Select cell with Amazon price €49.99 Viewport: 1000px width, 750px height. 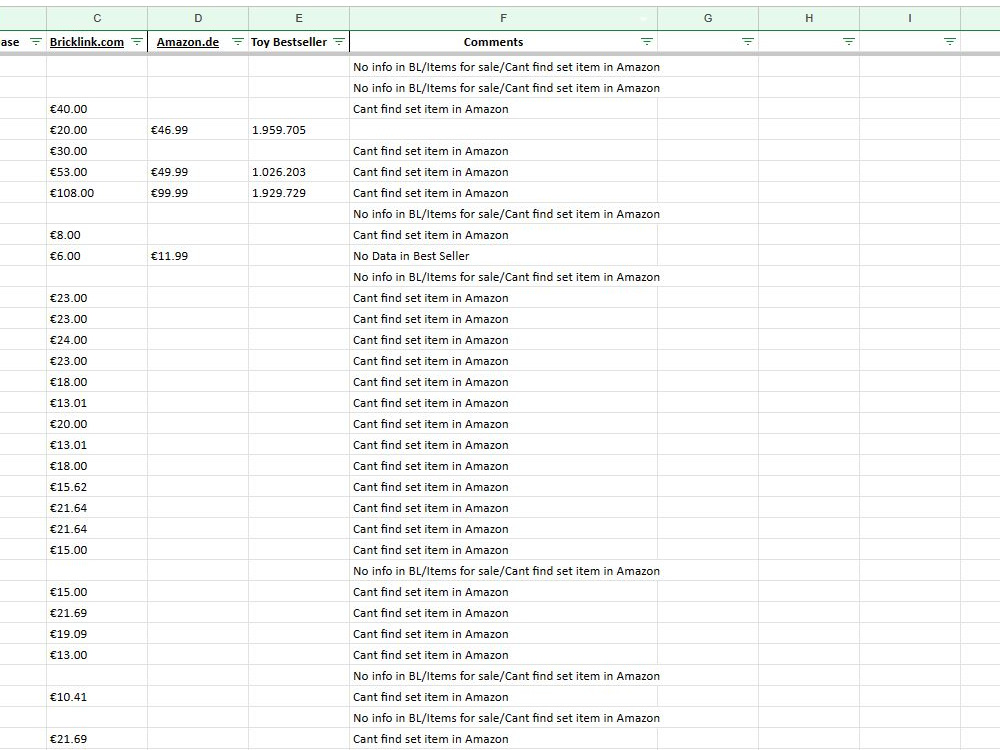(198, 172)
